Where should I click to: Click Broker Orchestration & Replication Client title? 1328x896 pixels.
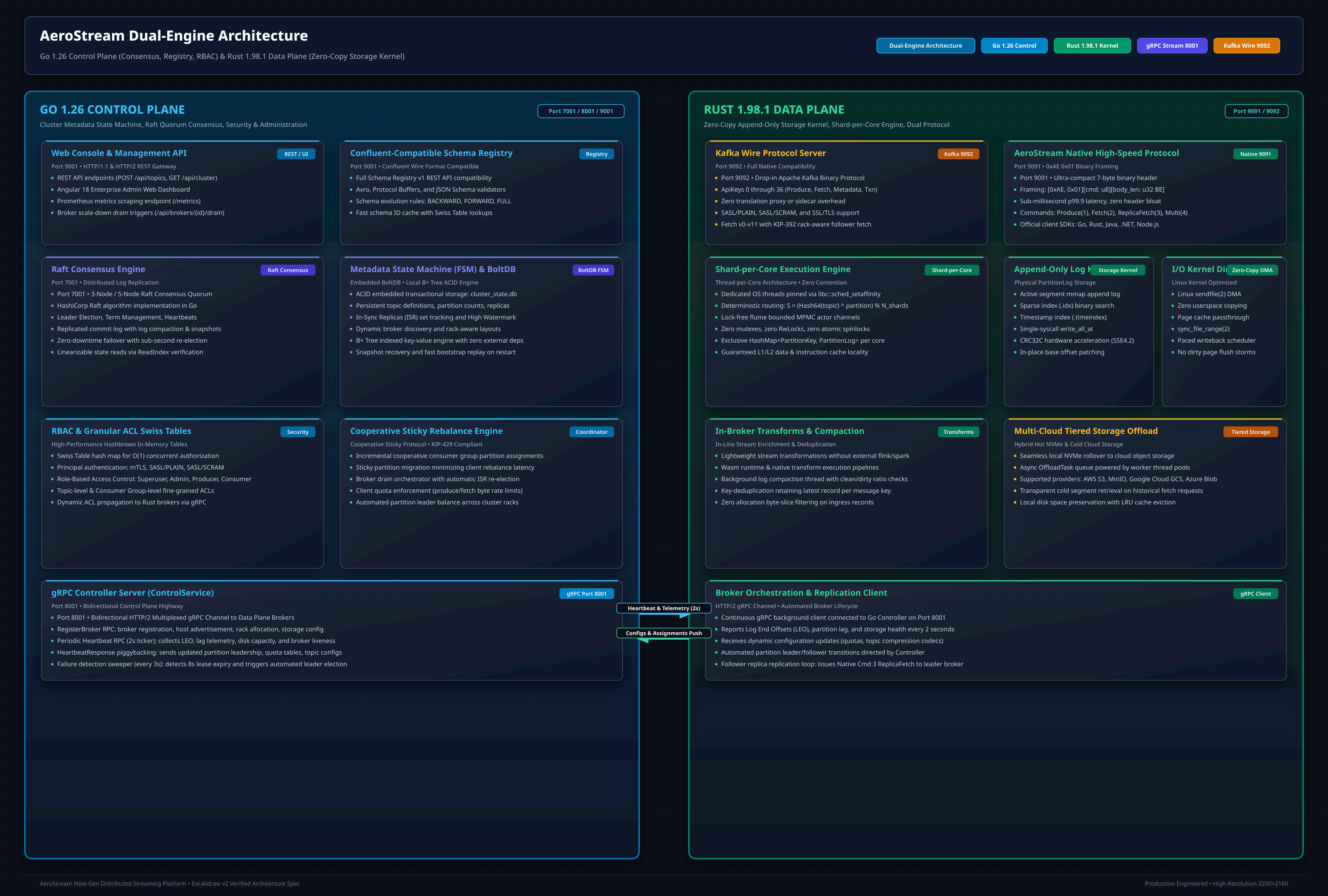click(801, 593)
